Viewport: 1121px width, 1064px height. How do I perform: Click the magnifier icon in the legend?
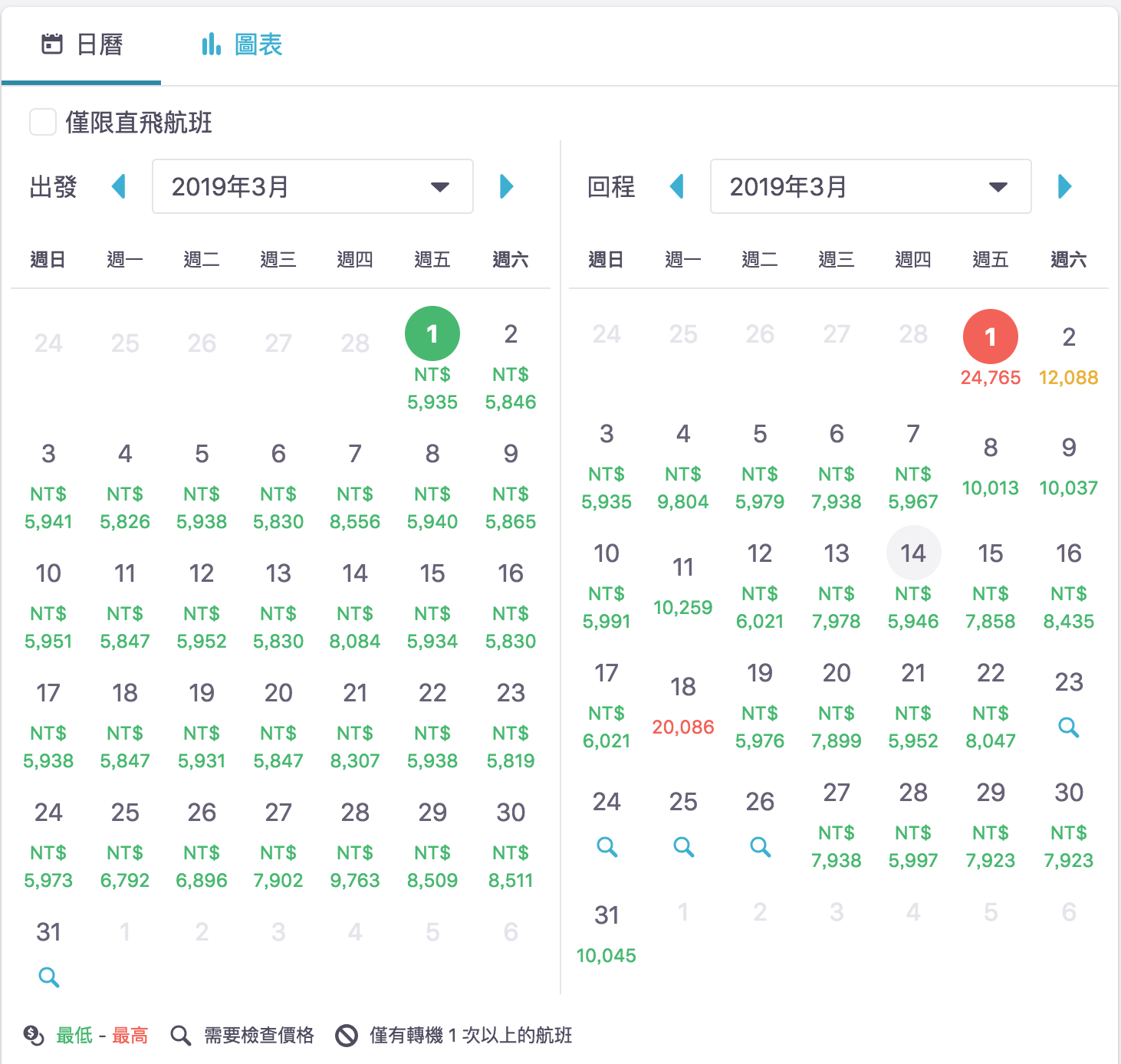tap(180, 1034)
